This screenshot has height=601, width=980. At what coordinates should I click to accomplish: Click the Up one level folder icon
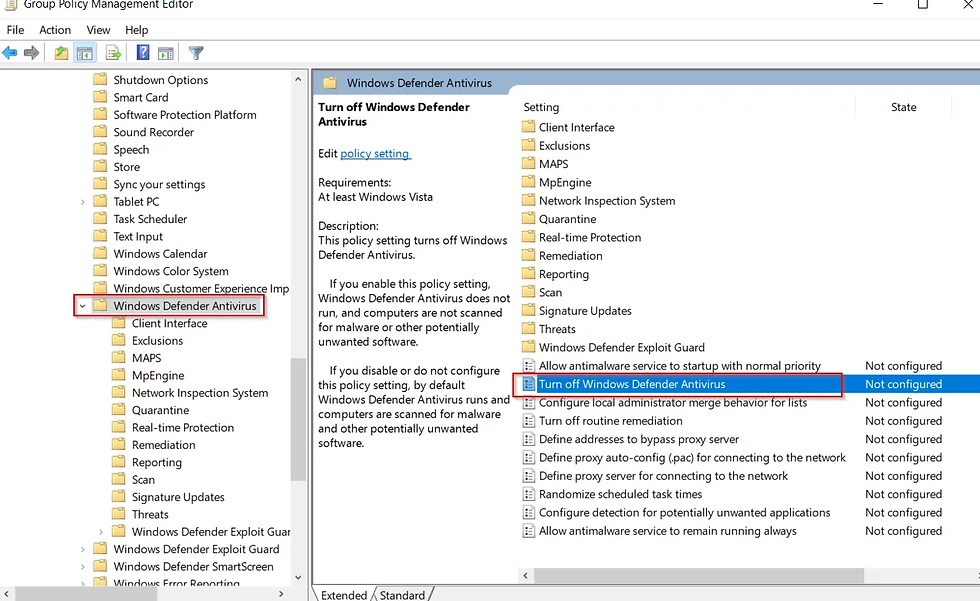pyautogui.click(x=61, y=53)
